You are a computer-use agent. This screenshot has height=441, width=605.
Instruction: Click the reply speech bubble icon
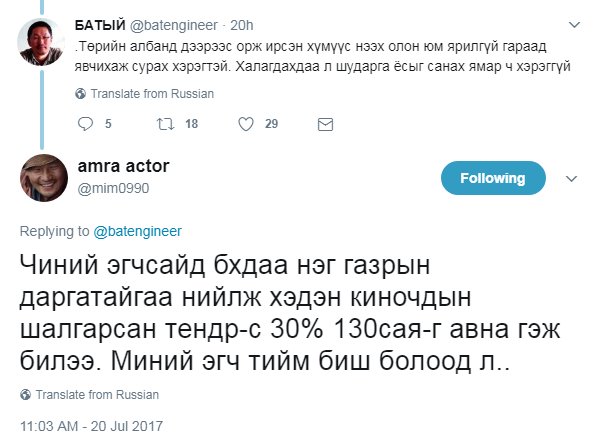point(85,124)
